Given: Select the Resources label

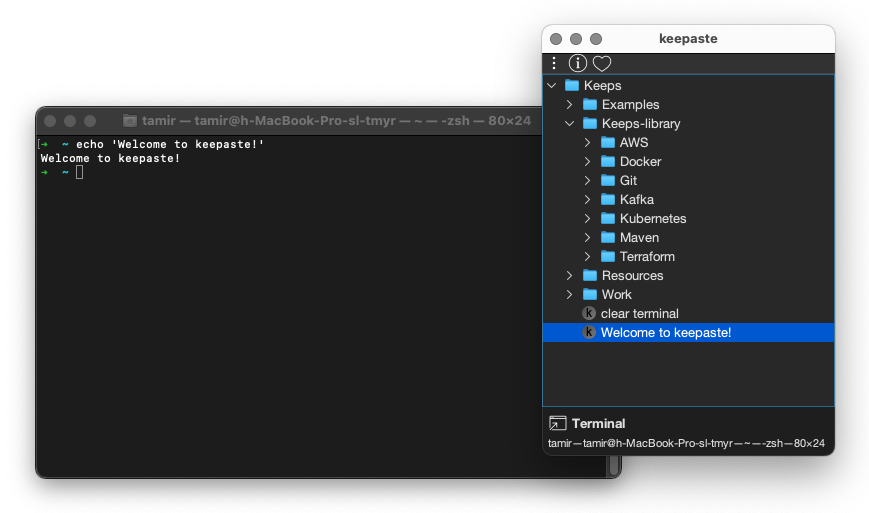Looking at the screenshot, I should point(632,275).
